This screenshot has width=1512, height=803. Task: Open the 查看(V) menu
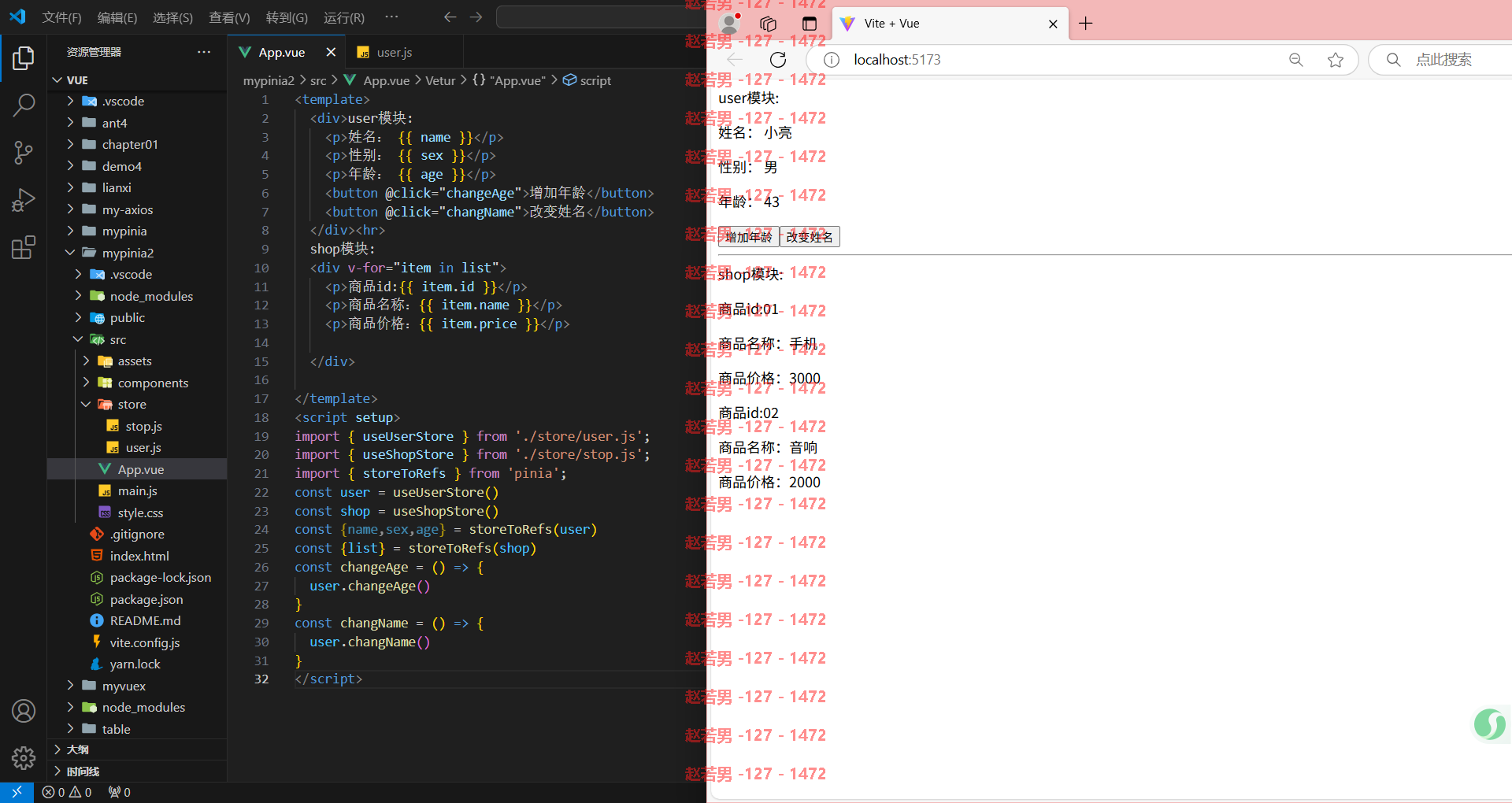click(229, 17)
